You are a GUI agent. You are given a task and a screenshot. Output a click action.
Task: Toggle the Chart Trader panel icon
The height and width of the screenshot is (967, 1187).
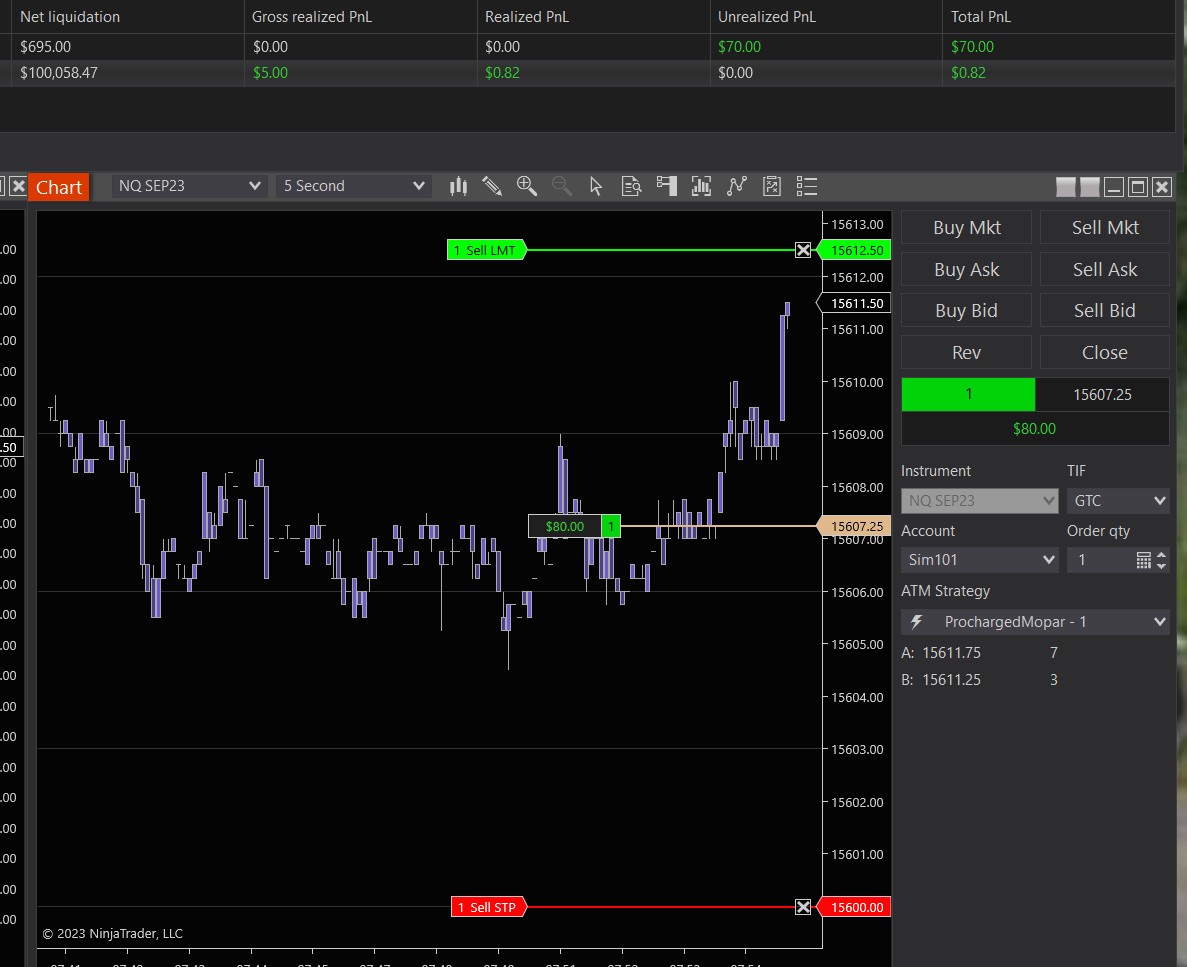coord(666,186)
